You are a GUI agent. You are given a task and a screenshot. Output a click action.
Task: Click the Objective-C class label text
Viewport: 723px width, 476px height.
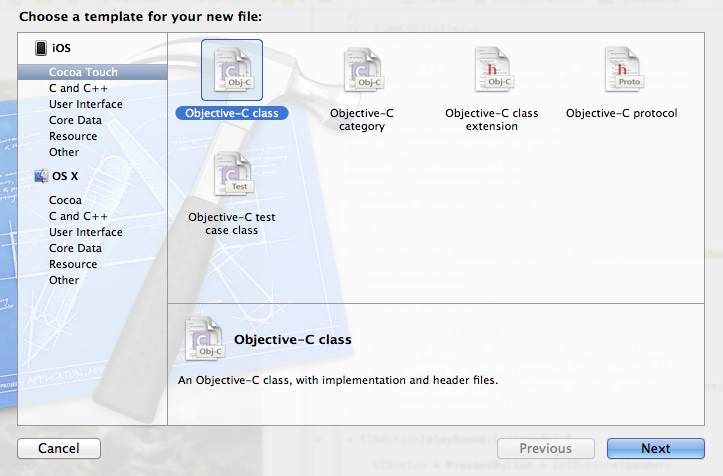(x=231, y=113)
